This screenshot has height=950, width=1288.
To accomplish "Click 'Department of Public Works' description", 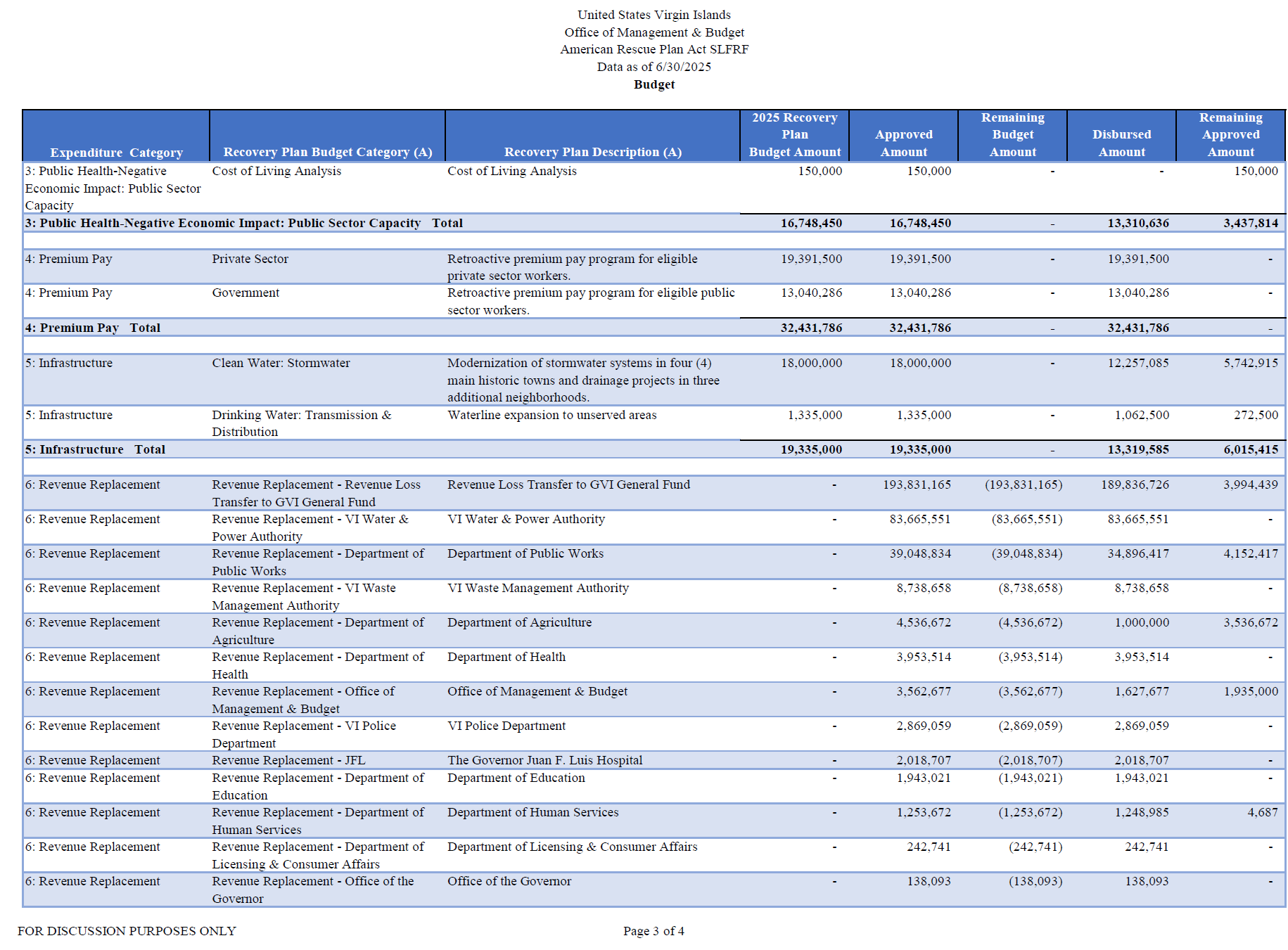I will [525, 553].
